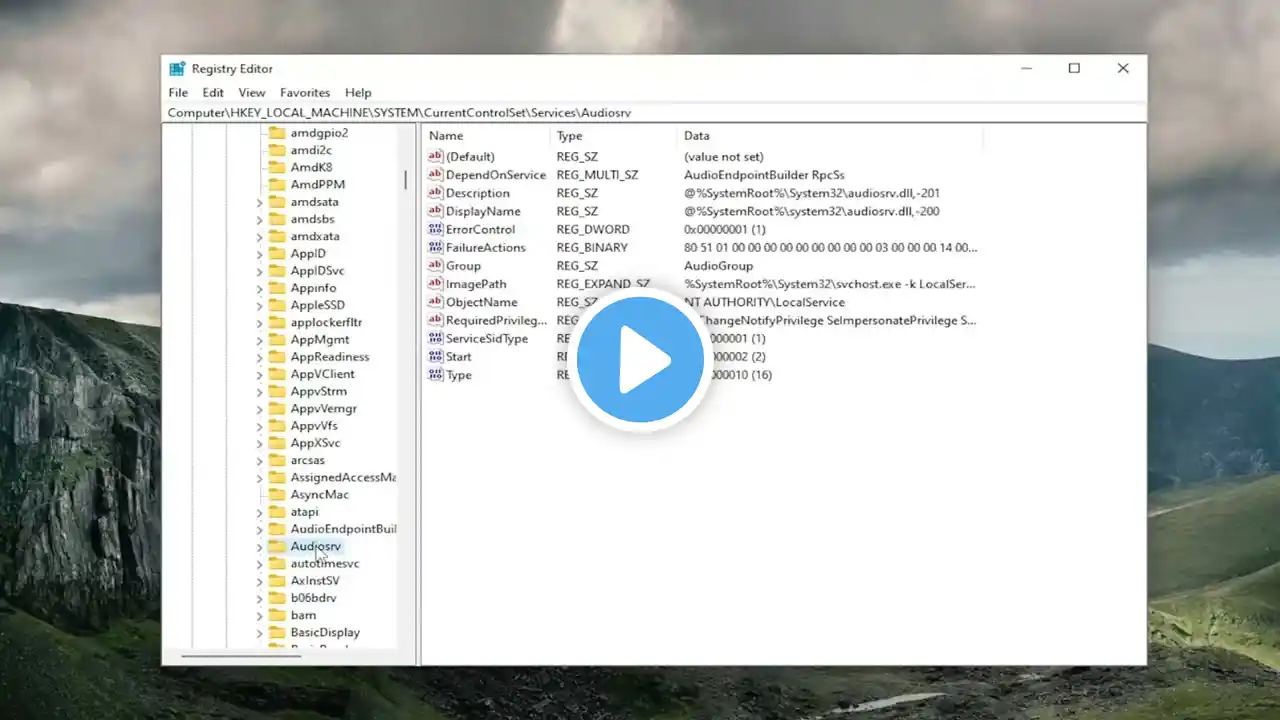Select the ErrorControl DWORD value icon

[435, 229]
